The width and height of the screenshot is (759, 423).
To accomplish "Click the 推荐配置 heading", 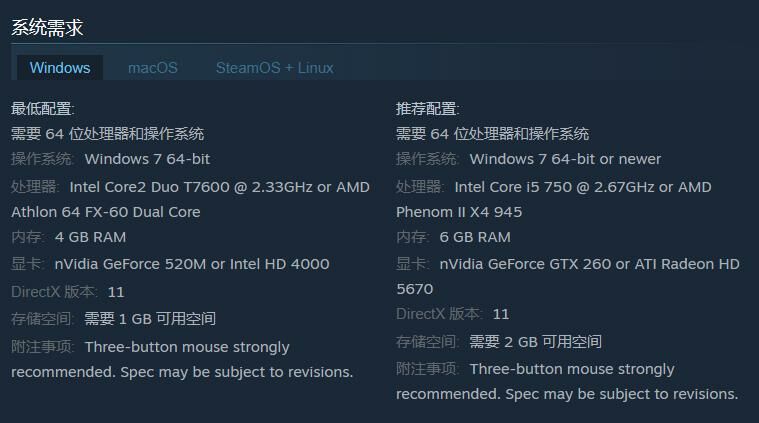I will click(428, 109).
